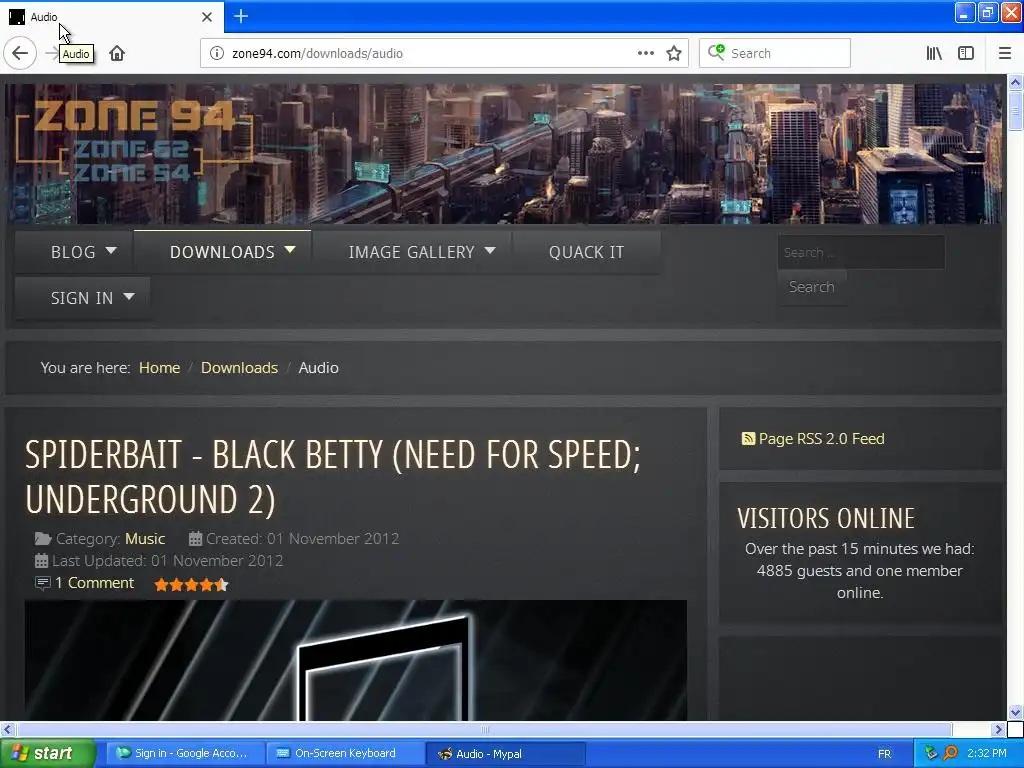This screenshot has width=1024, height=768.
Task: Open the Music category link
Action: pyautogui.click(x=145, y=539)
